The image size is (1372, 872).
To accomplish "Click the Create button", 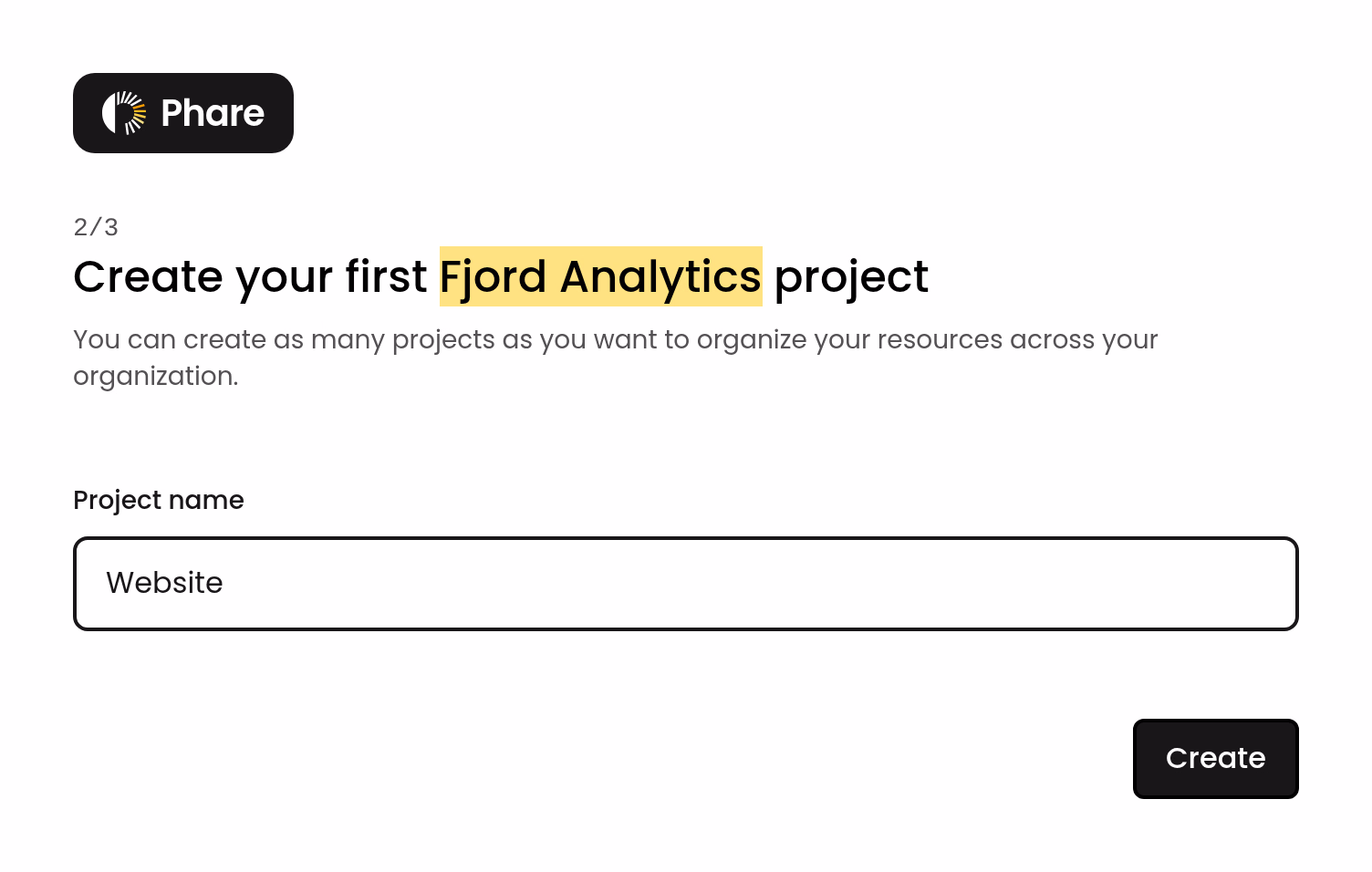I will coord(1216,759).
